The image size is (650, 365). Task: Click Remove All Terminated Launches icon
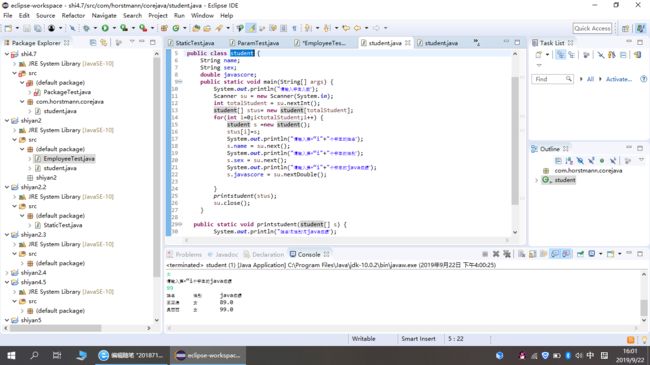(507, 254)
